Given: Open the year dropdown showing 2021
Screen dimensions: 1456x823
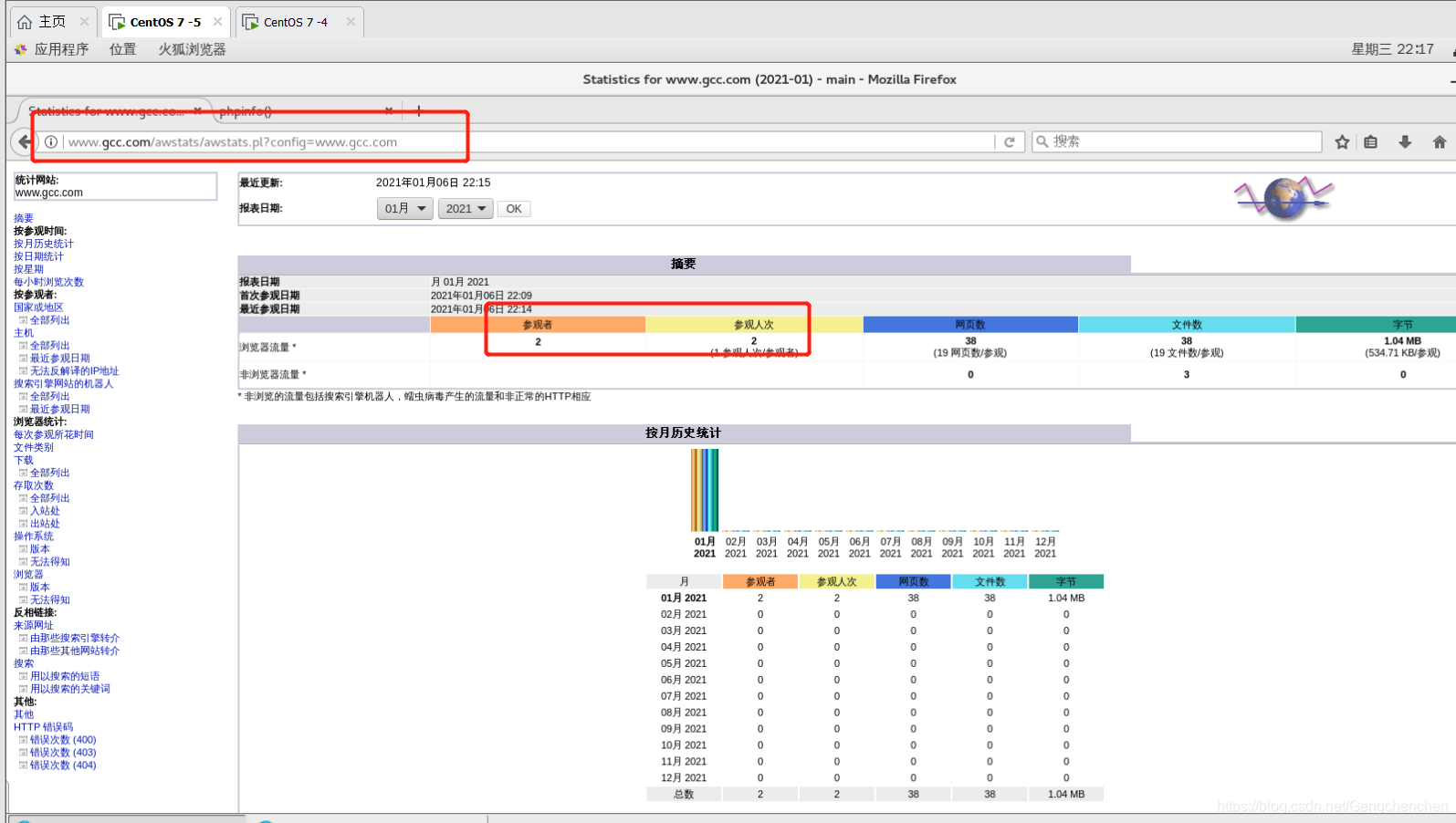Looking at the screenshot, I should point(466,209).
